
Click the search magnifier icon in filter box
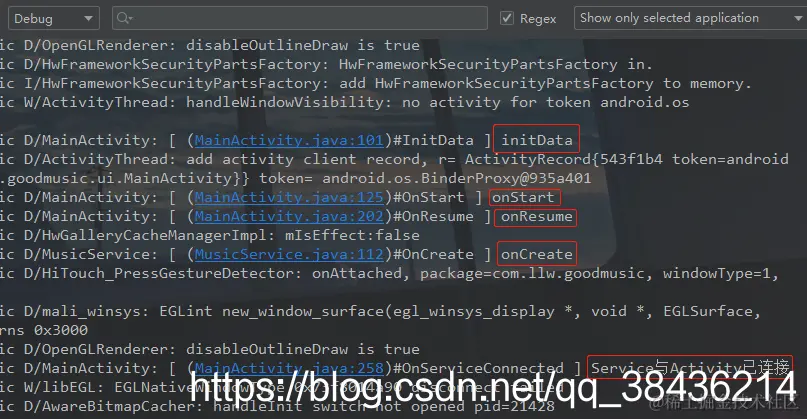(x=124, y=19)
